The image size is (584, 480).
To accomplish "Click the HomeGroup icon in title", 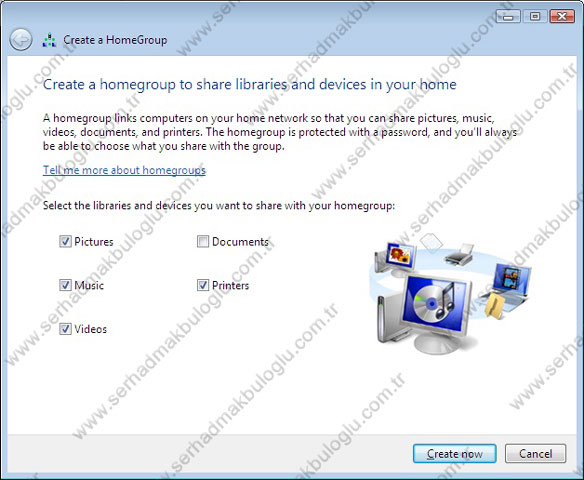I will point(49,40).
